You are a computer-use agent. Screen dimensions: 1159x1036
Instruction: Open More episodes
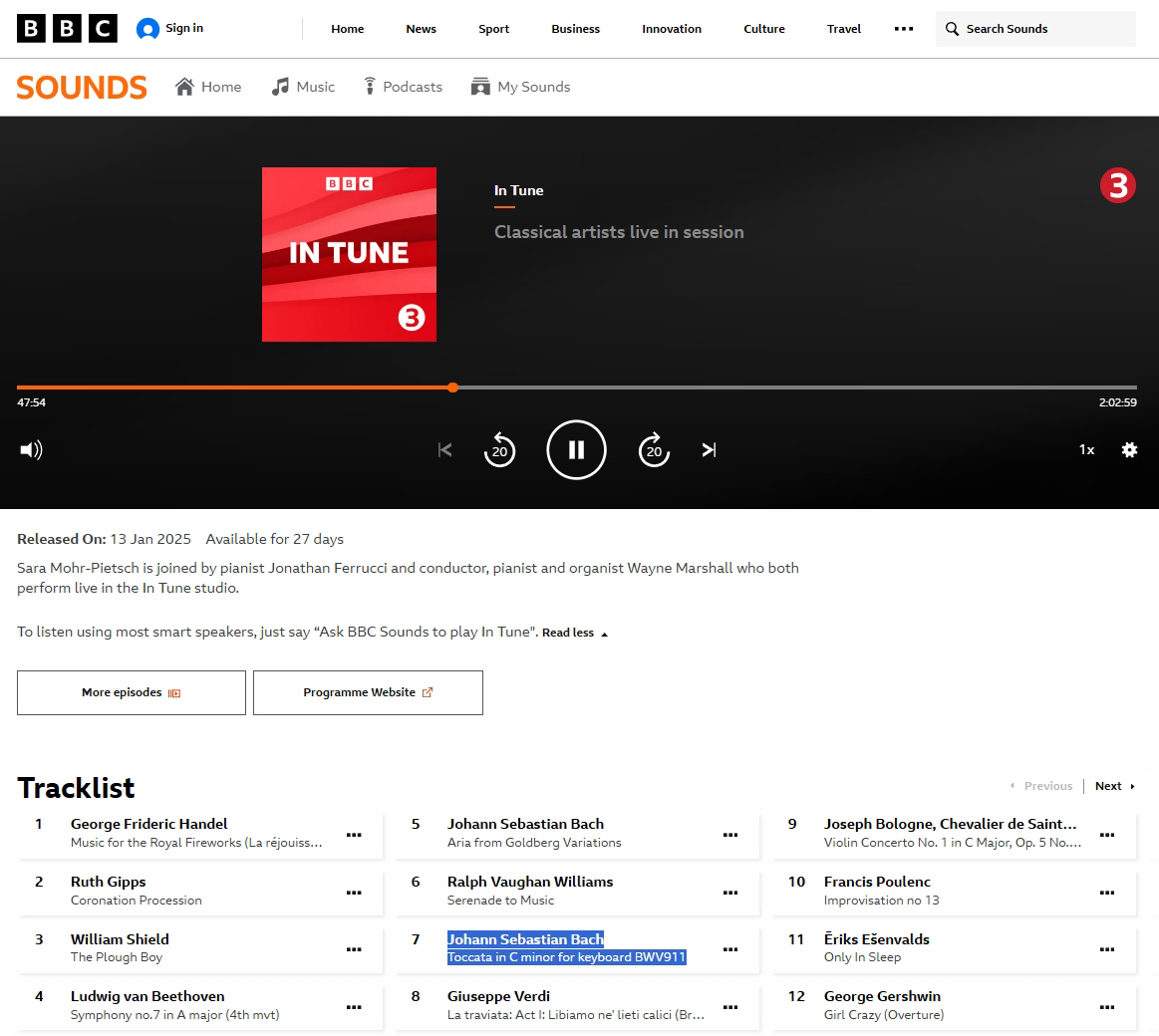[132, 693]
